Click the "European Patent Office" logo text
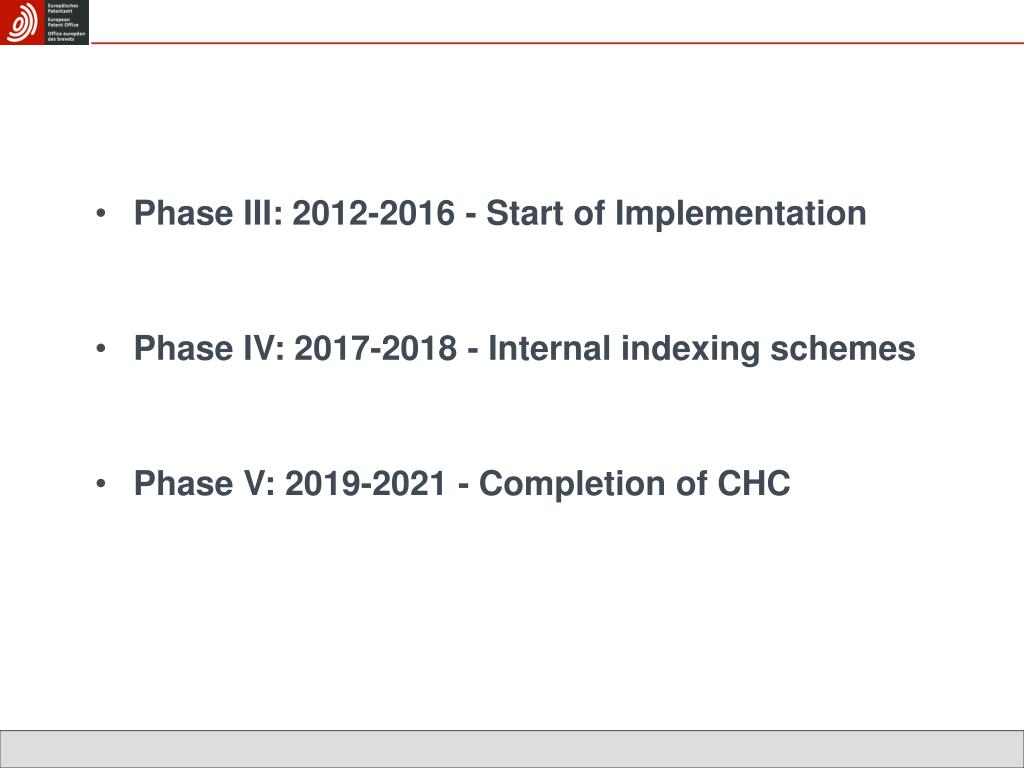 (63, 22)
